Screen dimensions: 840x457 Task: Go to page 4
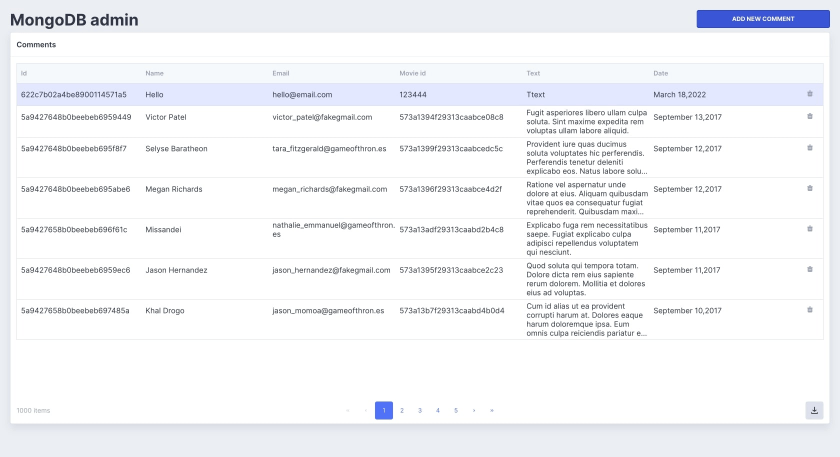(x=438, y=410)
